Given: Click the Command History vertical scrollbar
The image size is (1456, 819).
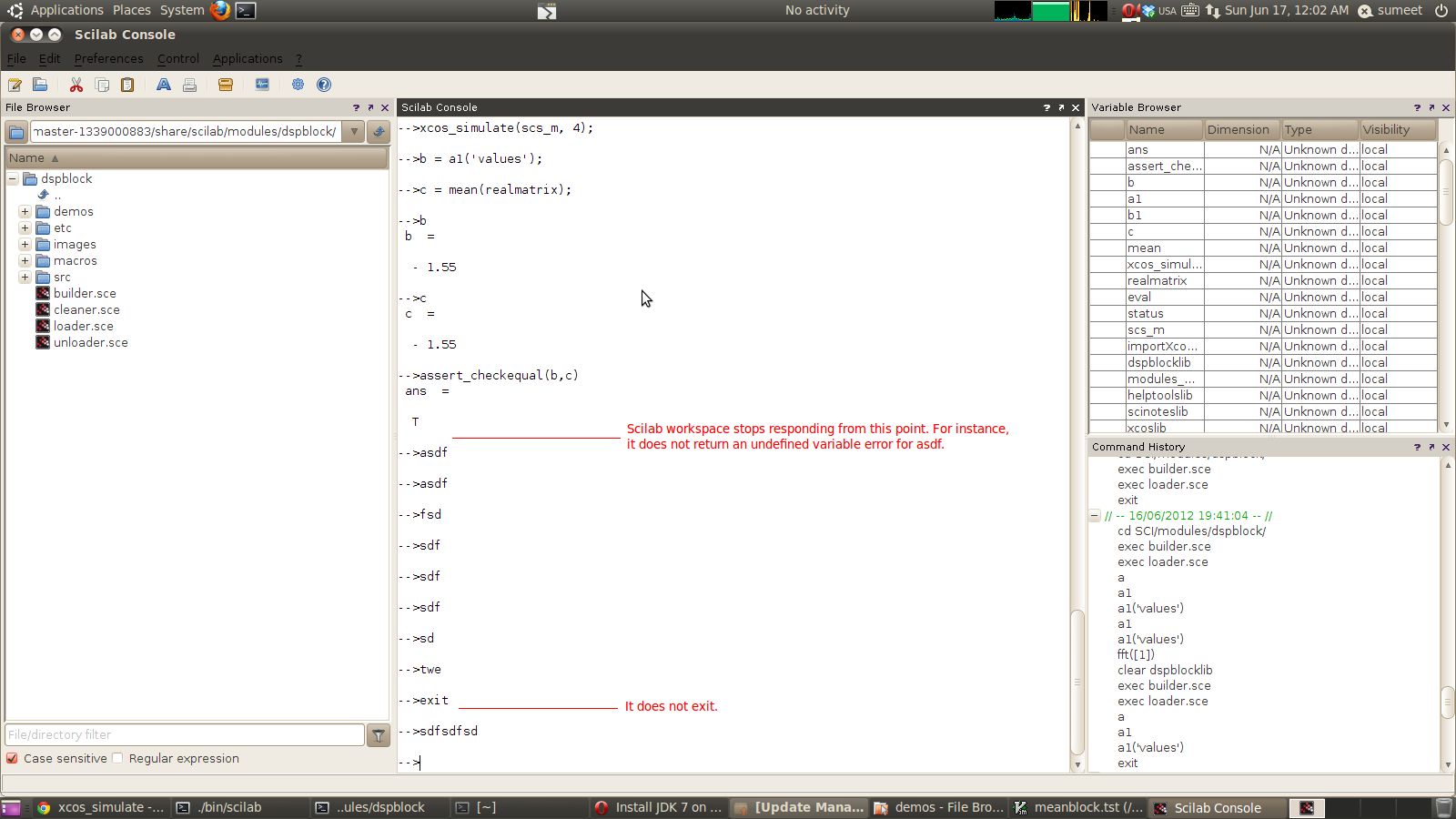Looking at the screenshot, I should (x=1446, y=703).
